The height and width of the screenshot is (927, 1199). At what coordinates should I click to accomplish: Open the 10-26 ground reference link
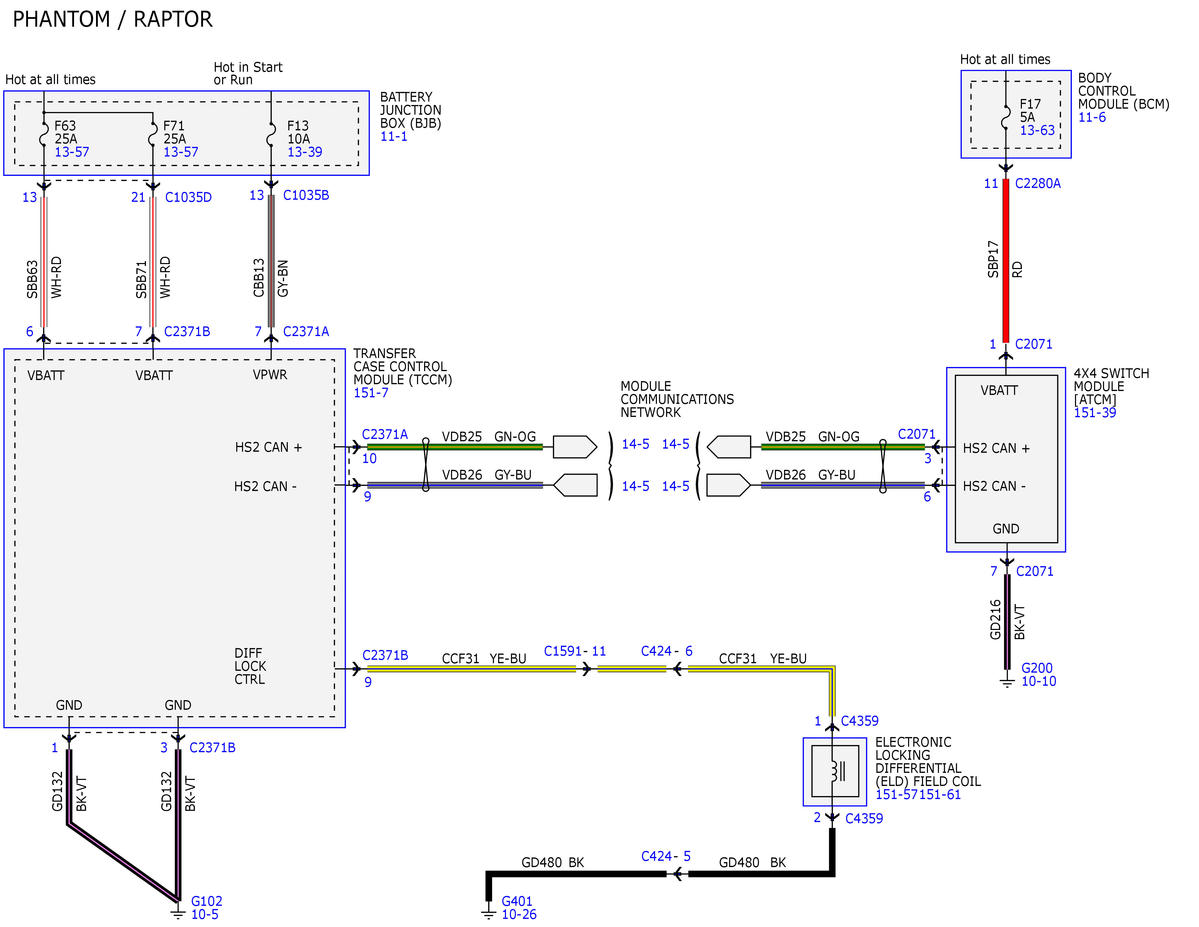click(x=518, y=914)
